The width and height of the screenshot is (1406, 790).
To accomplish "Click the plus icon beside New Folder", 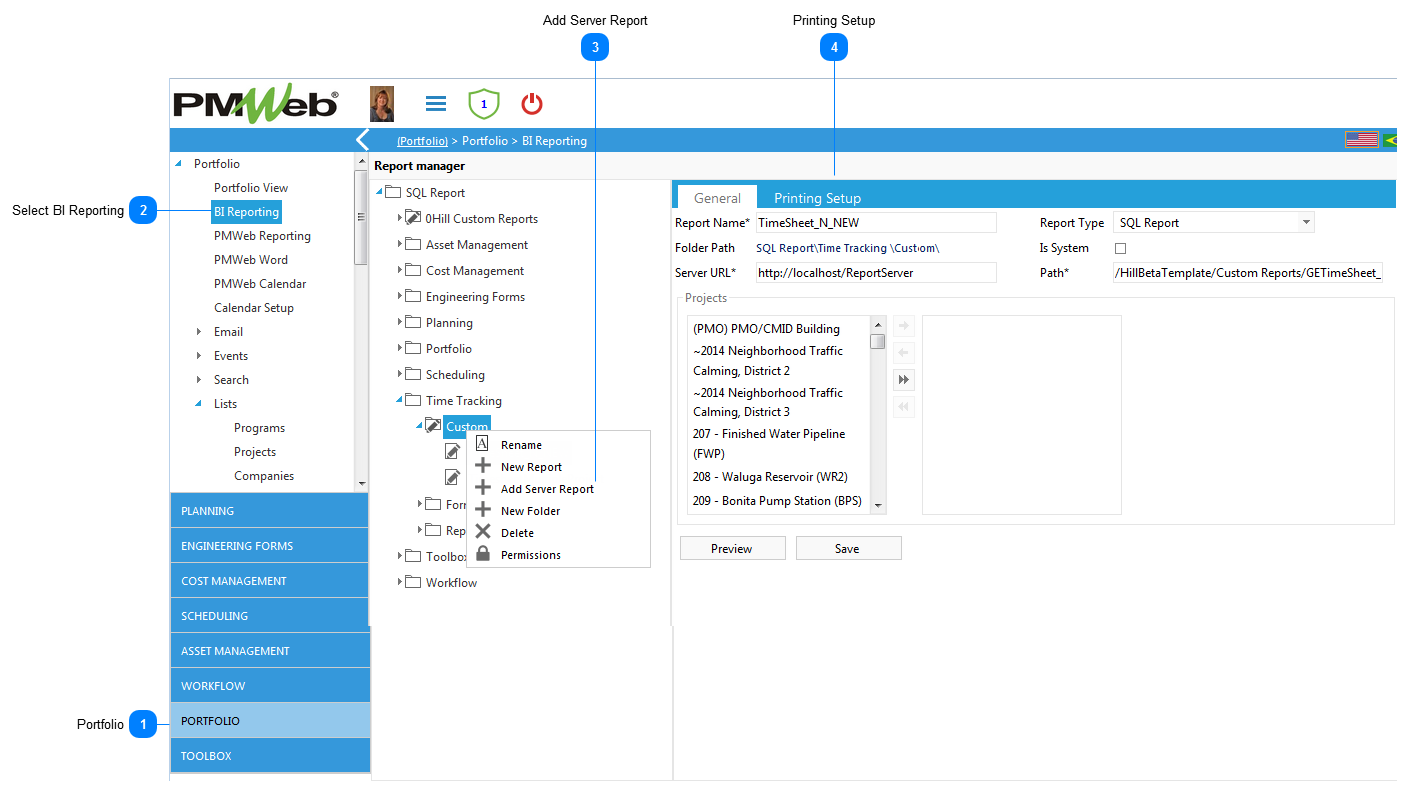I will point(482,510).
